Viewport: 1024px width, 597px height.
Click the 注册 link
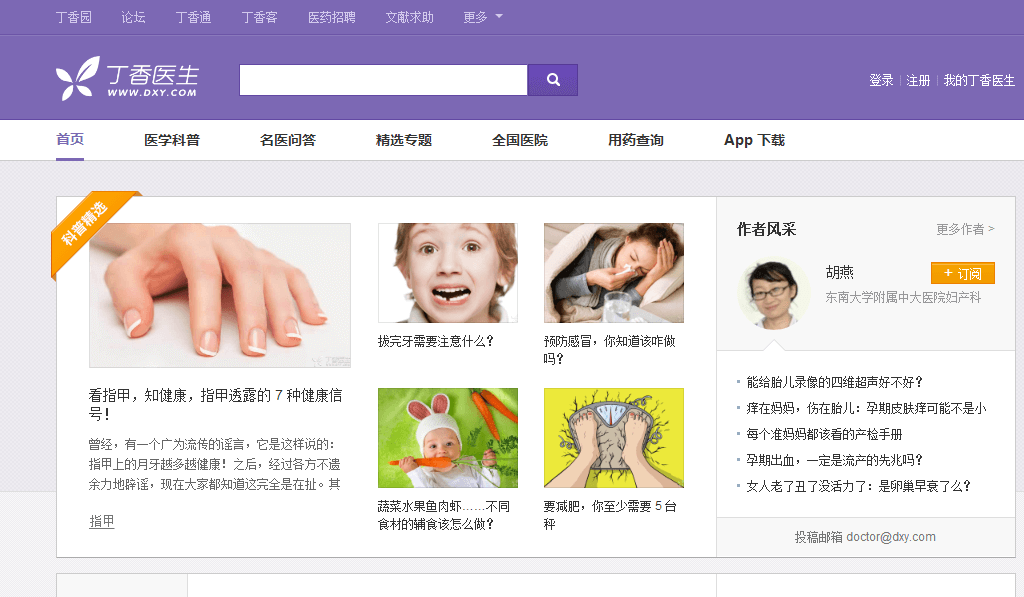918,80
